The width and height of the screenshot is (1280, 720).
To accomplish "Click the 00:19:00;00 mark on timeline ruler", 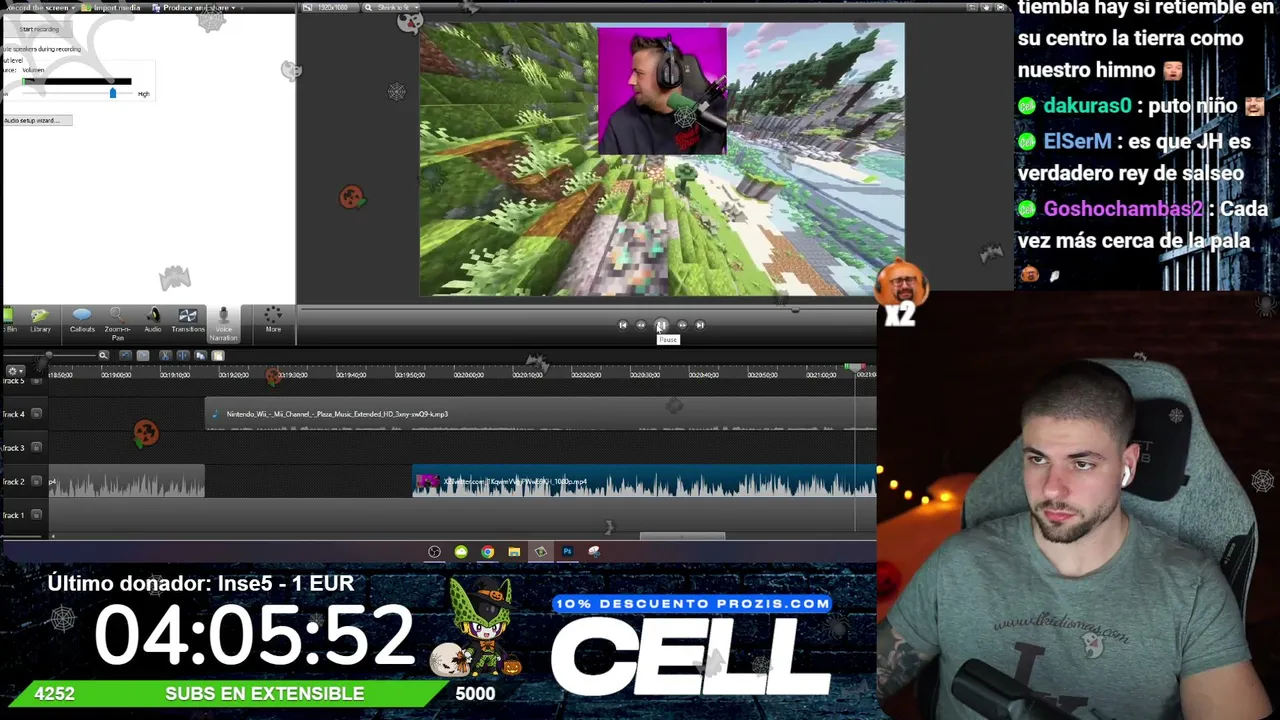I will coord(116,375).
